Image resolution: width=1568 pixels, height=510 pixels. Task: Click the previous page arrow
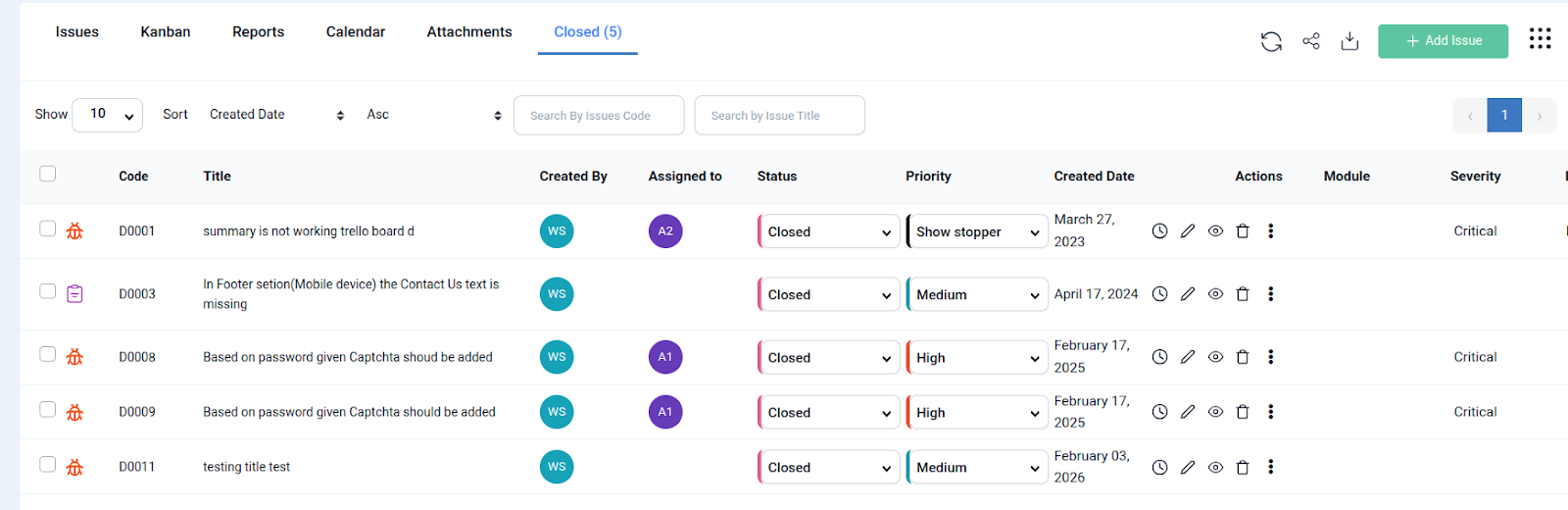coord(1470,116)
